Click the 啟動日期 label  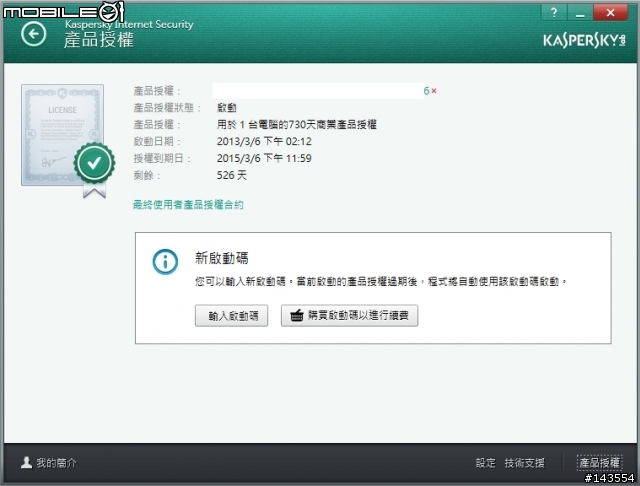click(x=157, y=141)
